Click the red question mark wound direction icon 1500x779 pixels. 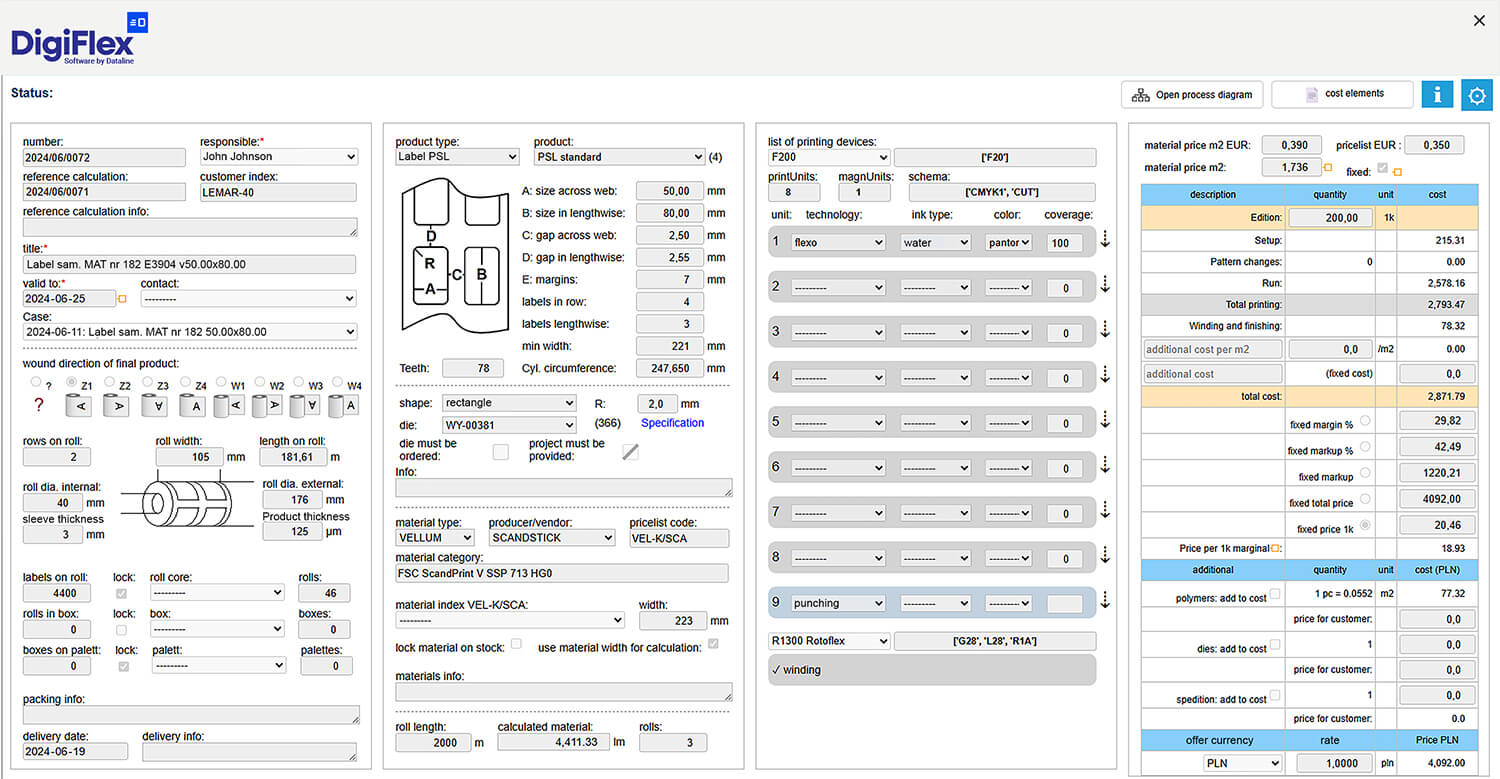(39, 405)
